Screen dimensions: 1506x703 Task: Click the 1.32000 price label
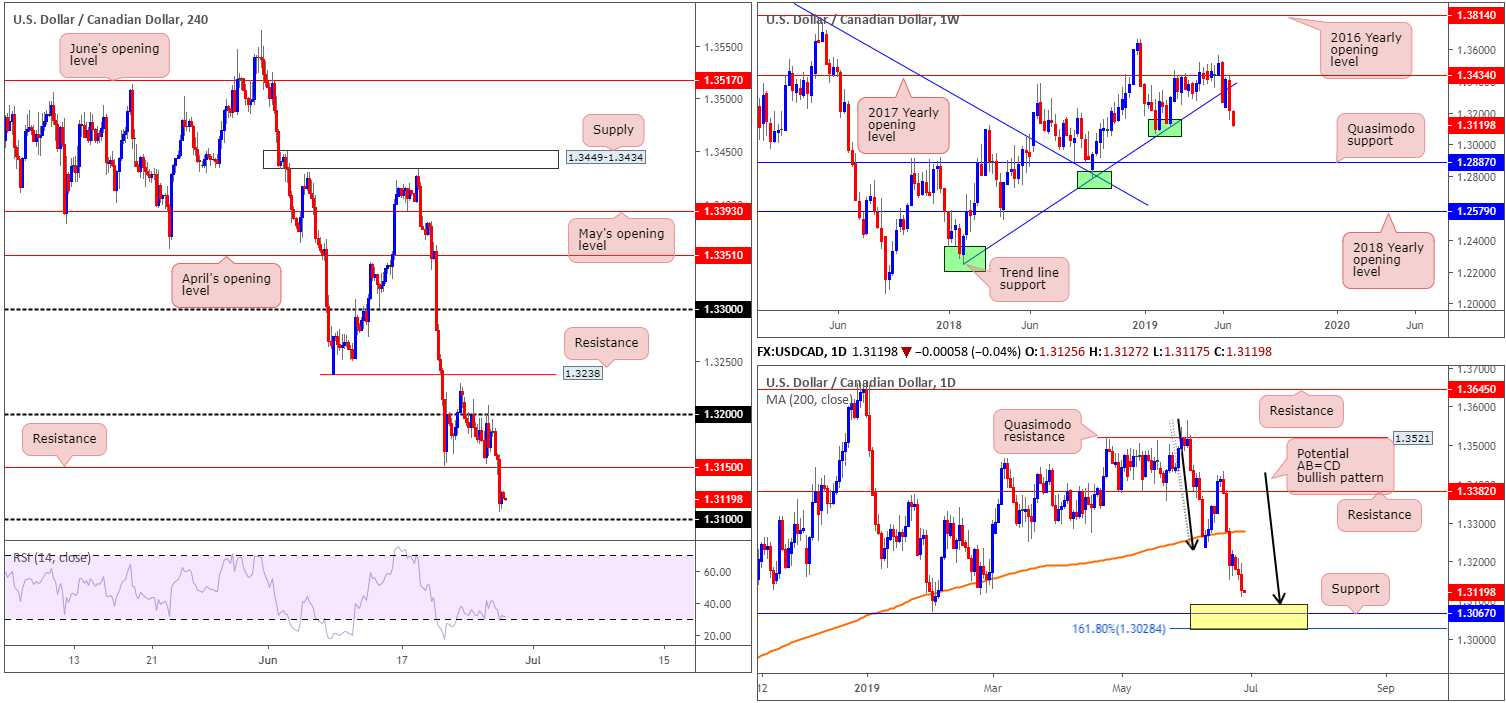pyautogui.click(x=721, y=414)
